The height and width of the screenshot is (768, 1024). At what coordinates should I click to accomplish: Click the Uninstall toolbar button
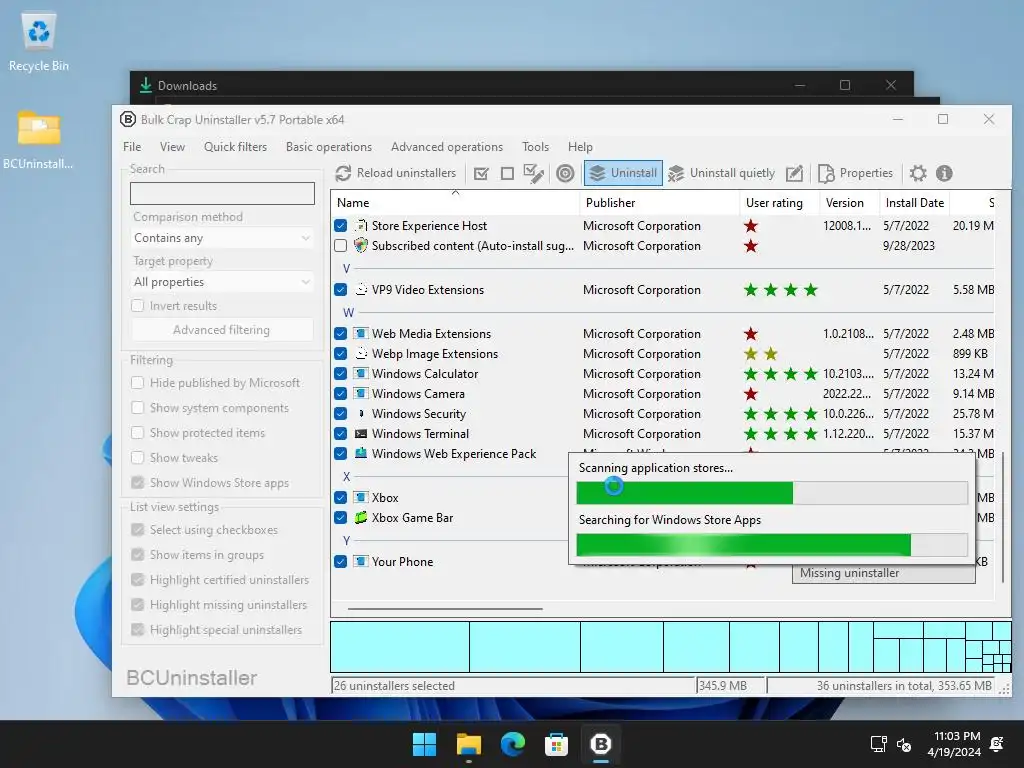tap(623, 173)
